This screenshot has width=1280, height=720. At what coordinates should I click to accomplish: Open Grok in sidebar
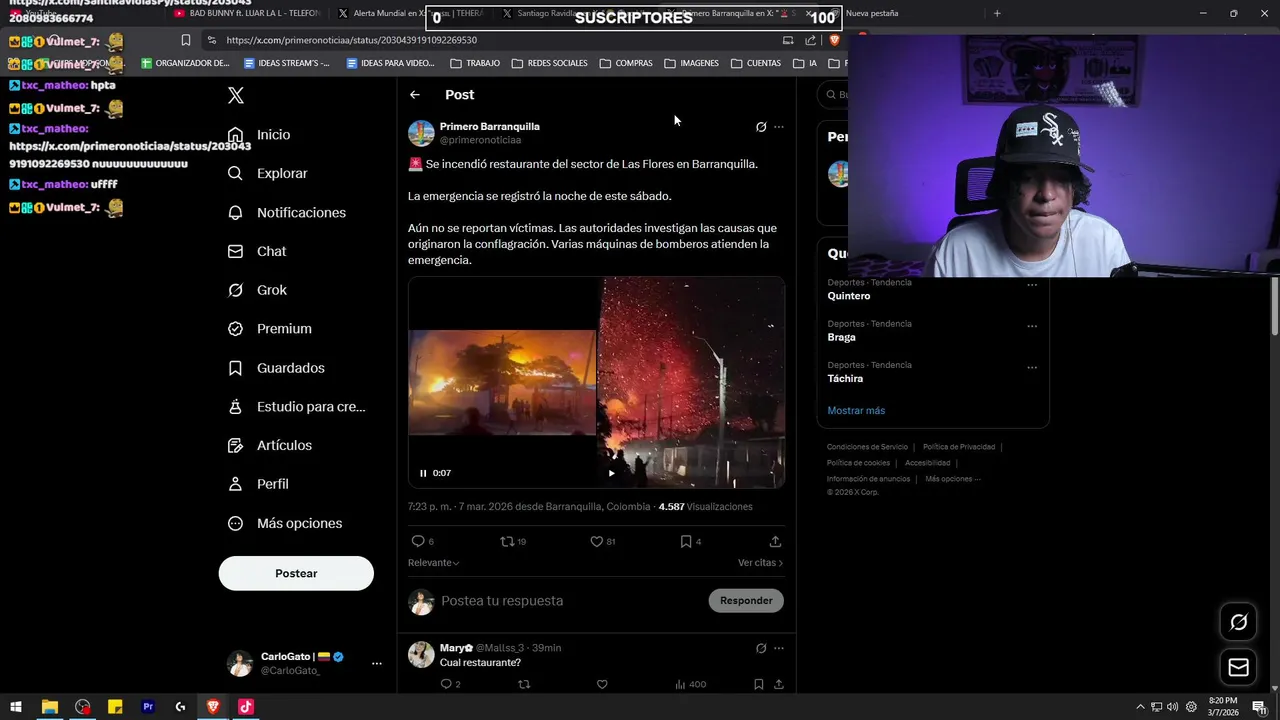coord(257,290)
